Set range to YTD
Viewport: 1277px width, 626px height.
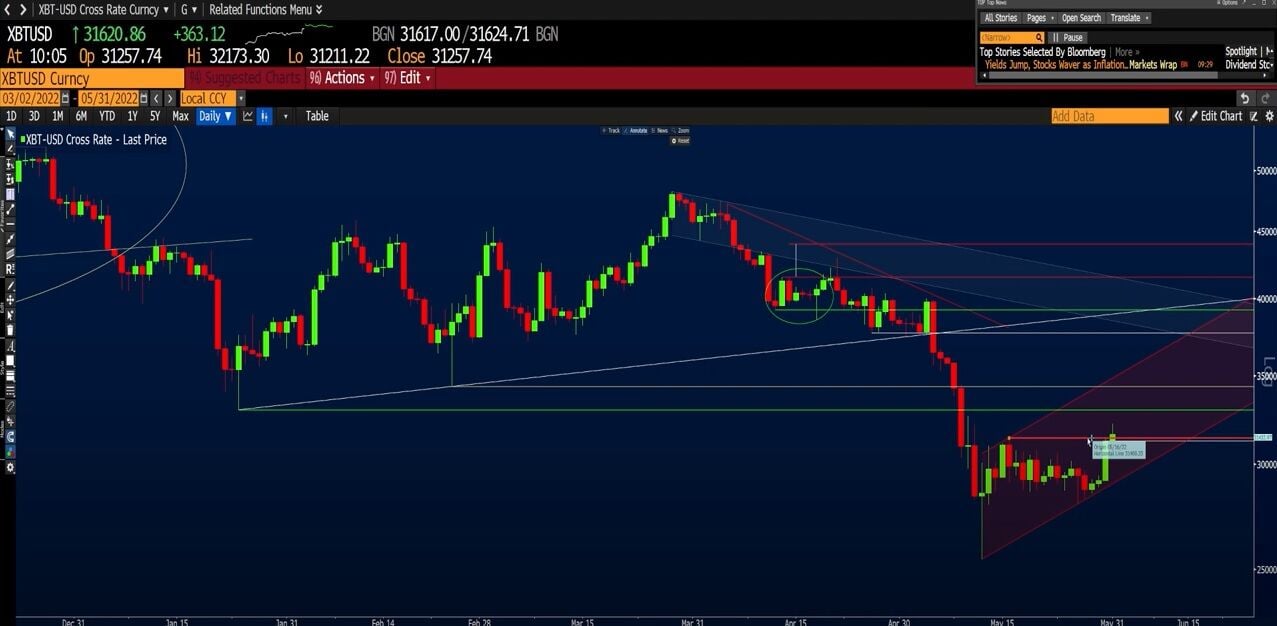(107, 116)
